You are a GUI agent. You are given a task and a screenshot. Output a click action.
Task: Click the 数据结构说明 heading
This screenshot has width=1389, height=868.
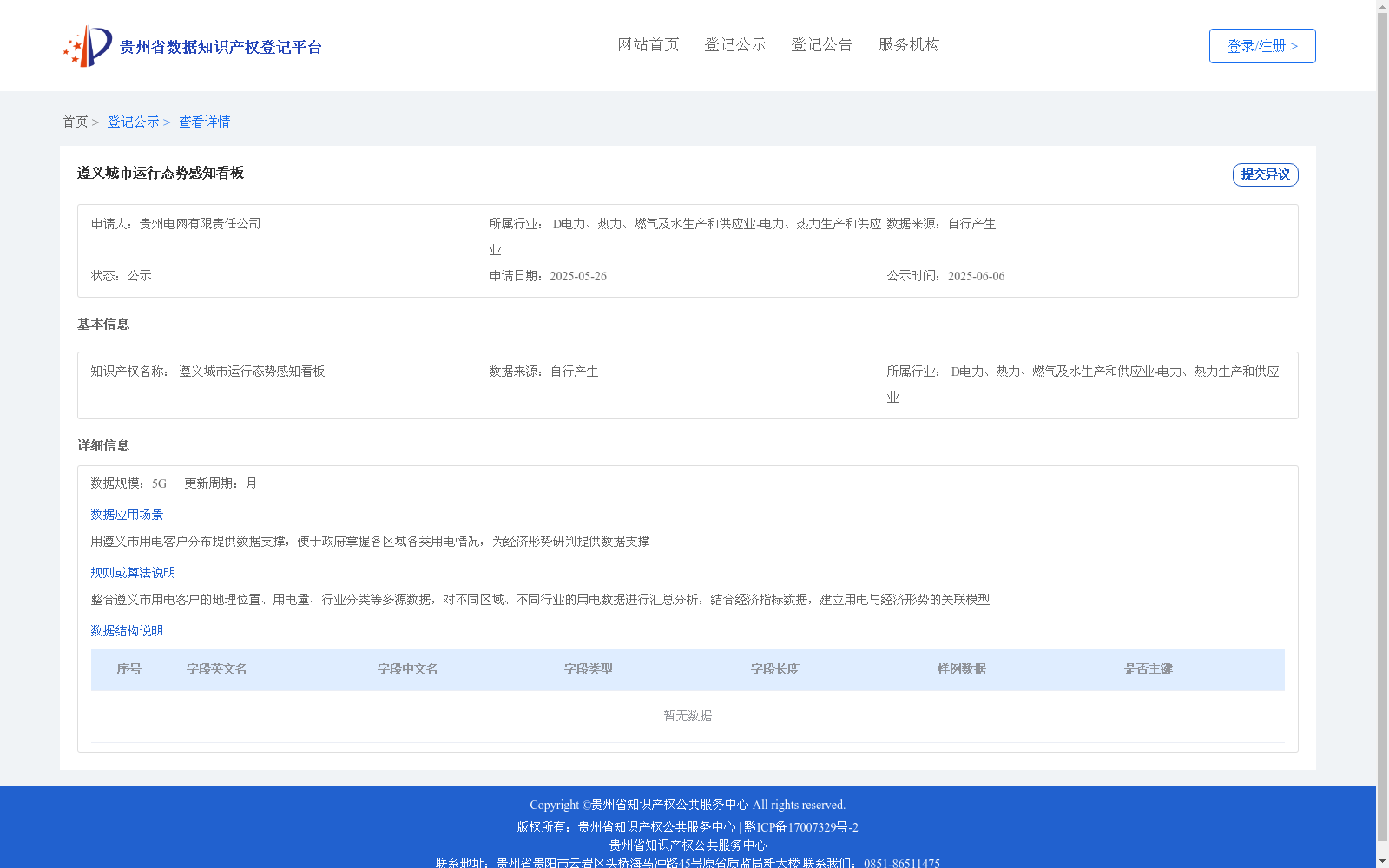(127, 631)
